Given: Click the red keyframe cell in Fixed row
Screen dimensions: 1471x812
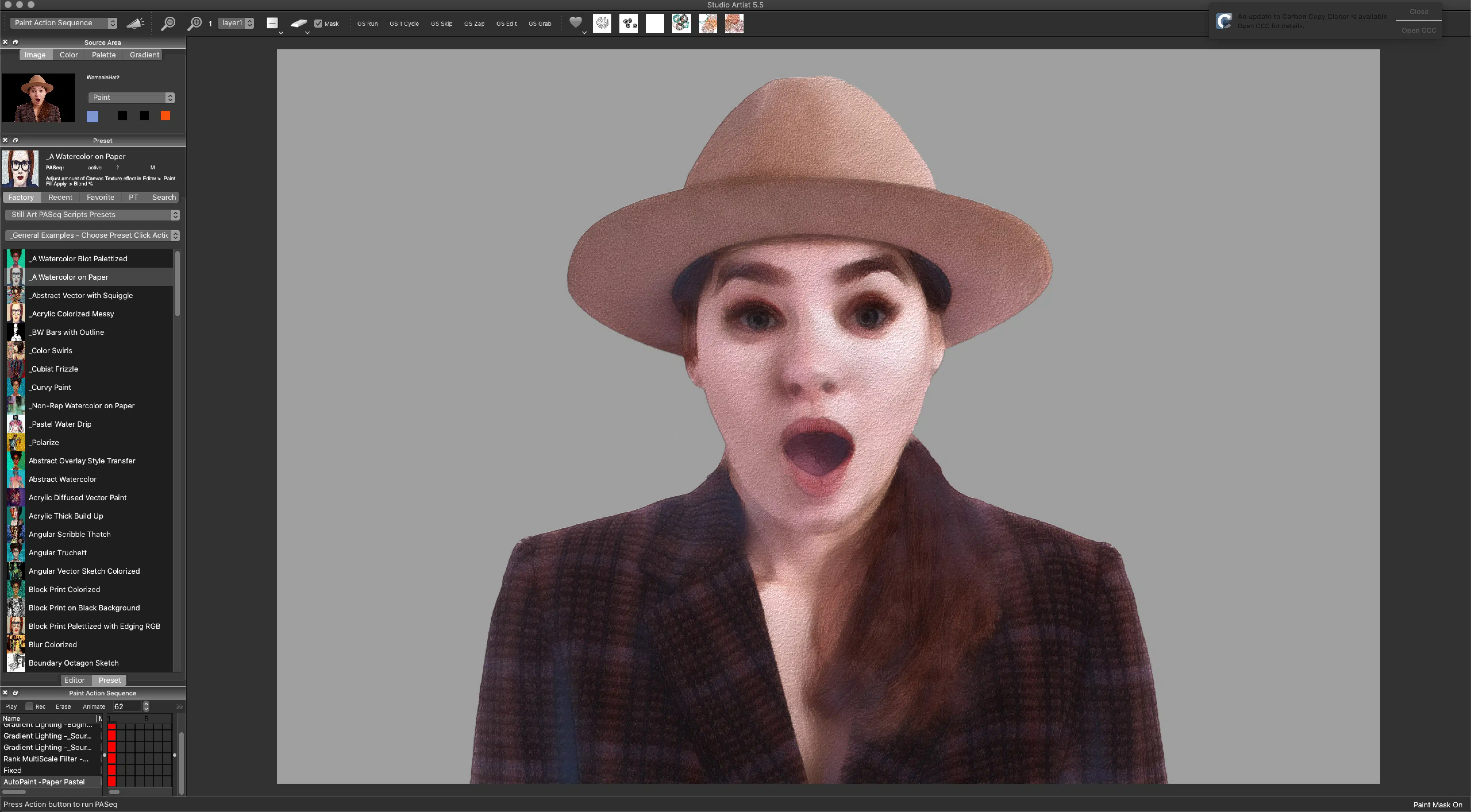Looking at the screenshot, I should [x=112, y=770].
